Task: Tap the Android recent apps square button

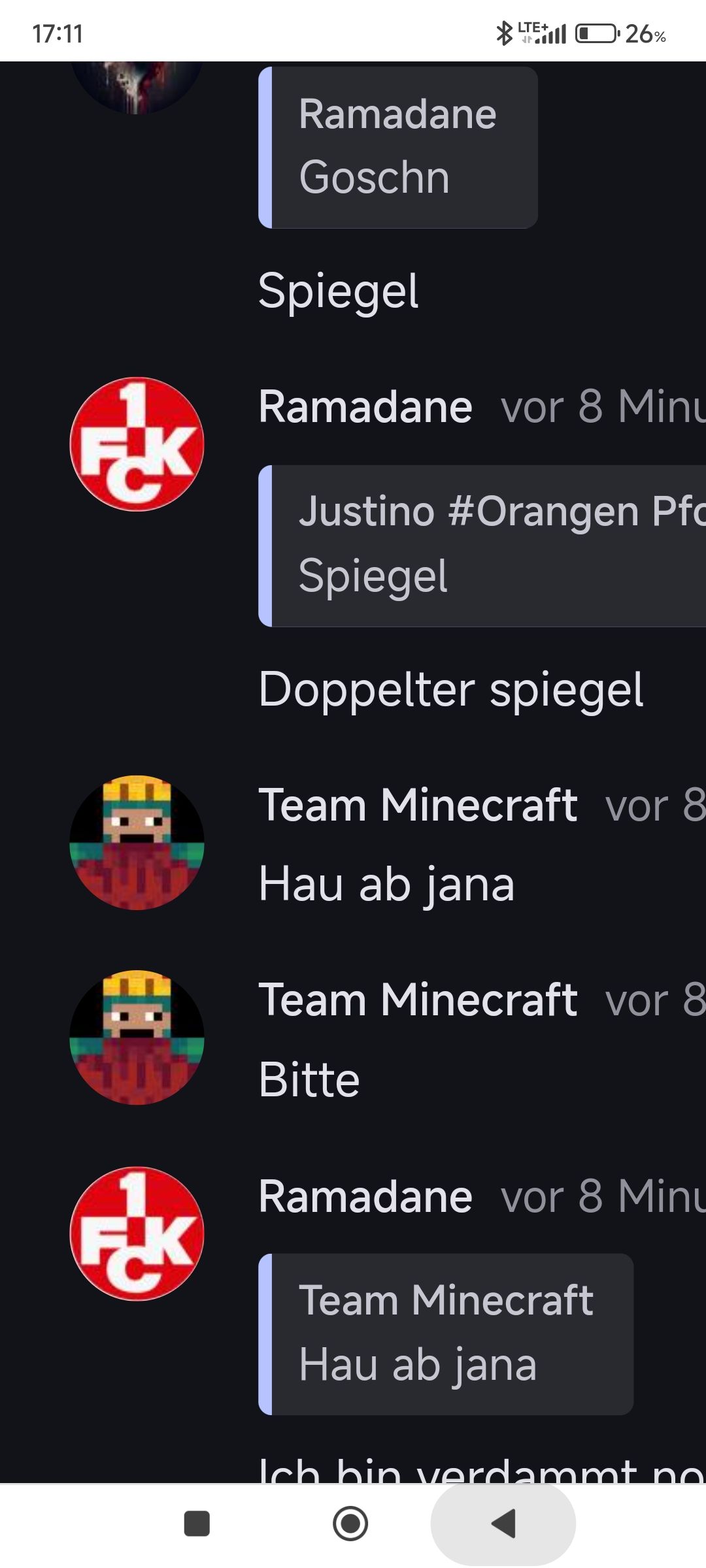Action: (197, 1524)
